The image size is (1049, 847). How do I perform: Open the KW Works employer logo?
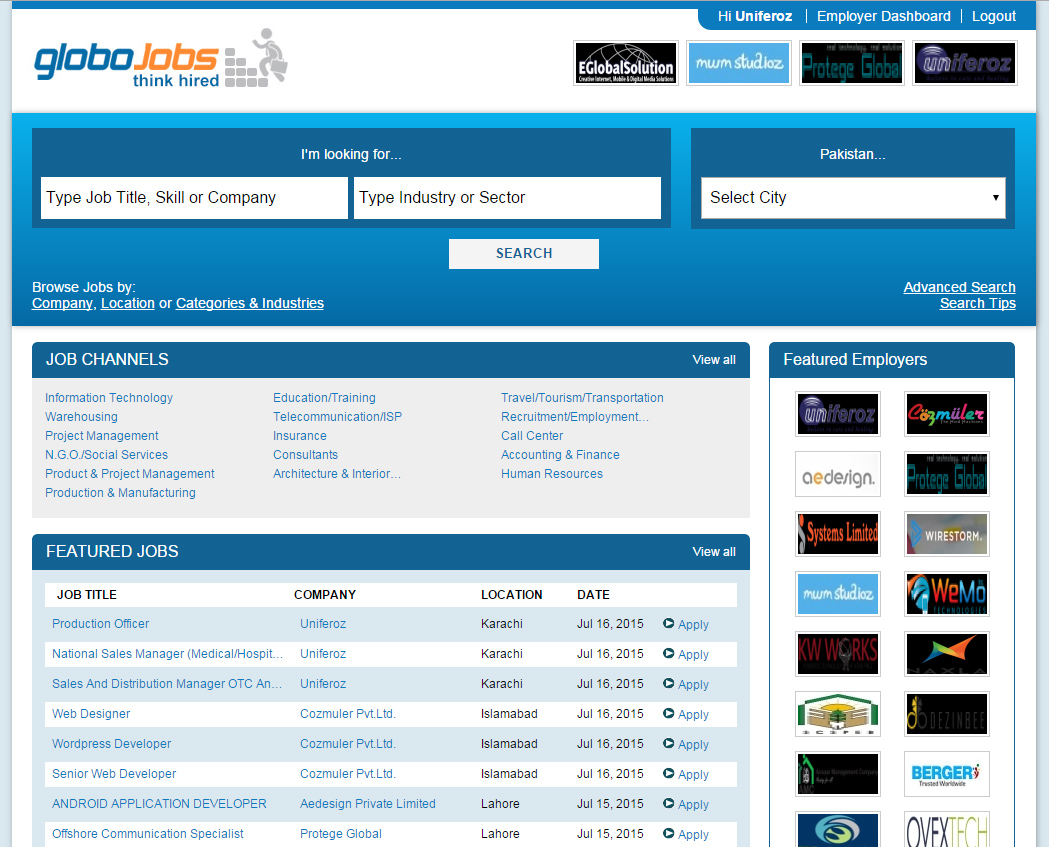coord(837,654)
